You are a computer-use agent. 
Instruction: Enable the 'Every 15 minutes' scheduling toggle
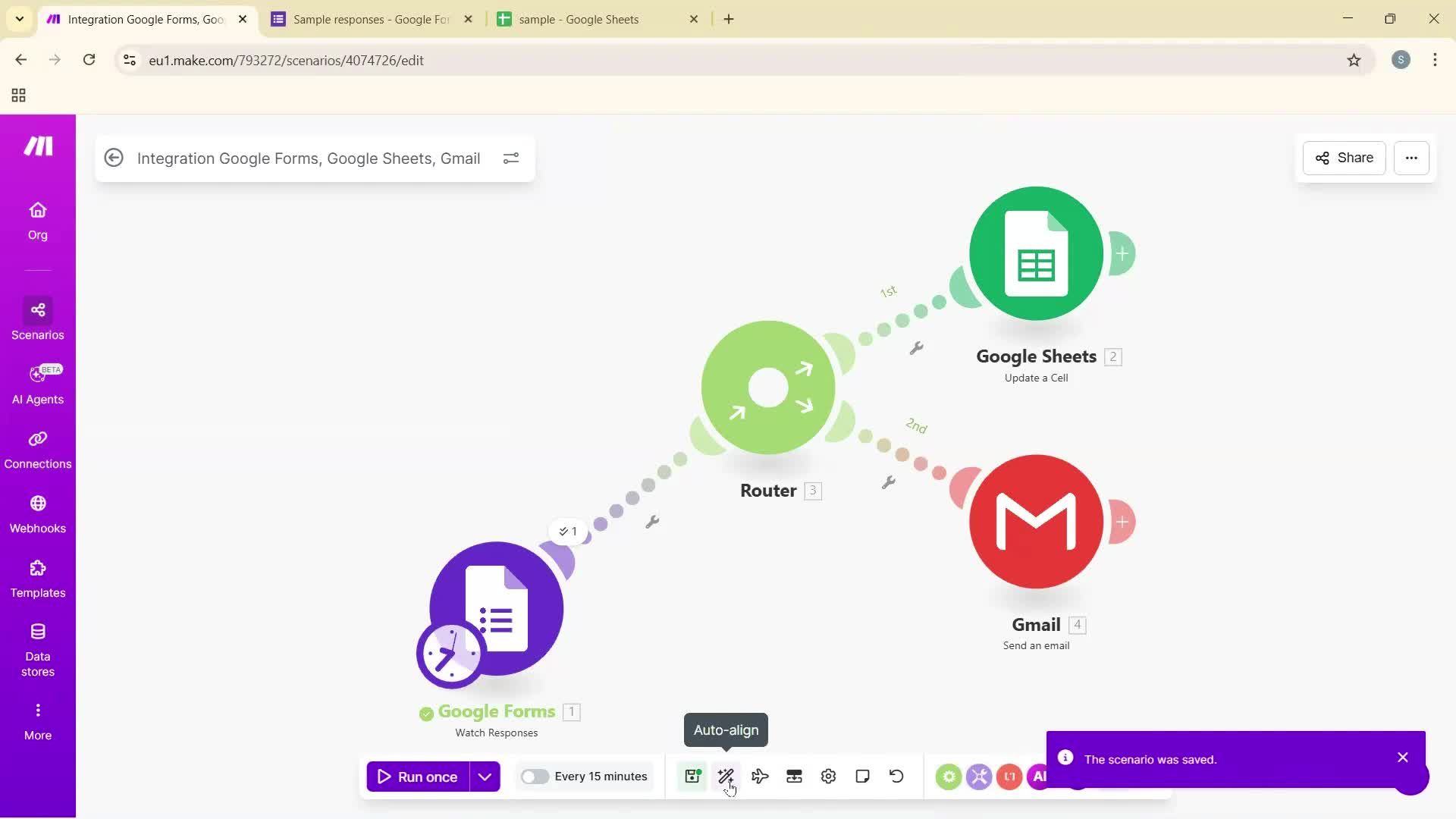point(535,777)
